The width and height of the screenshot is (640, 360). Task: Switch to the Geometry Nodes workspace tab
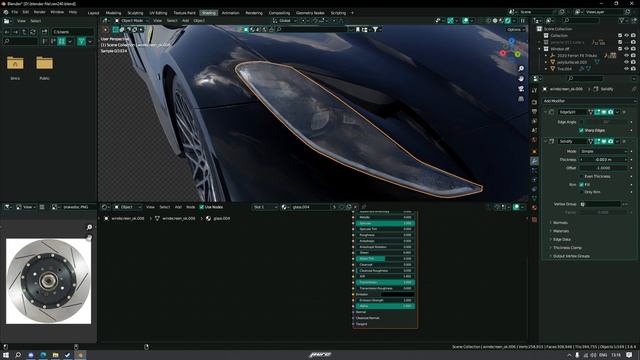click(310, 13)
